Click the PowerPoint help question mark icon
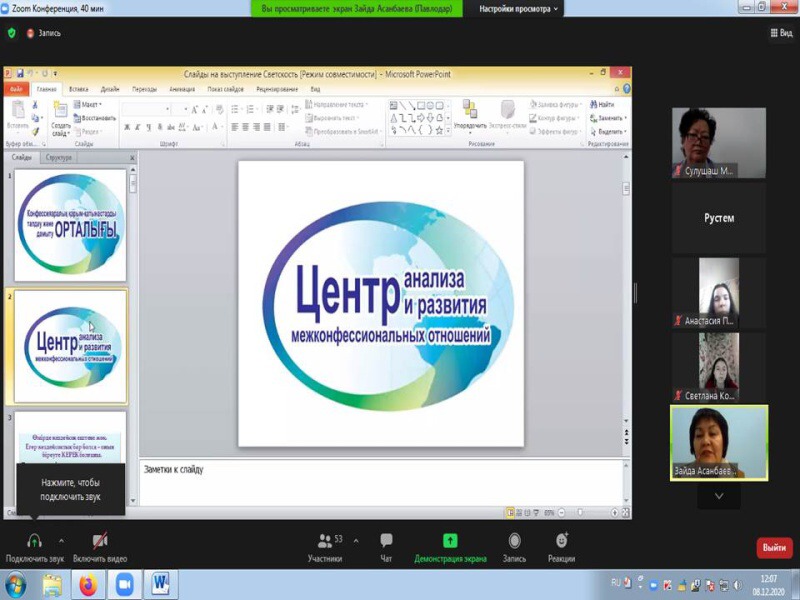Screen dimensions: 800x600 click(627, 89)
